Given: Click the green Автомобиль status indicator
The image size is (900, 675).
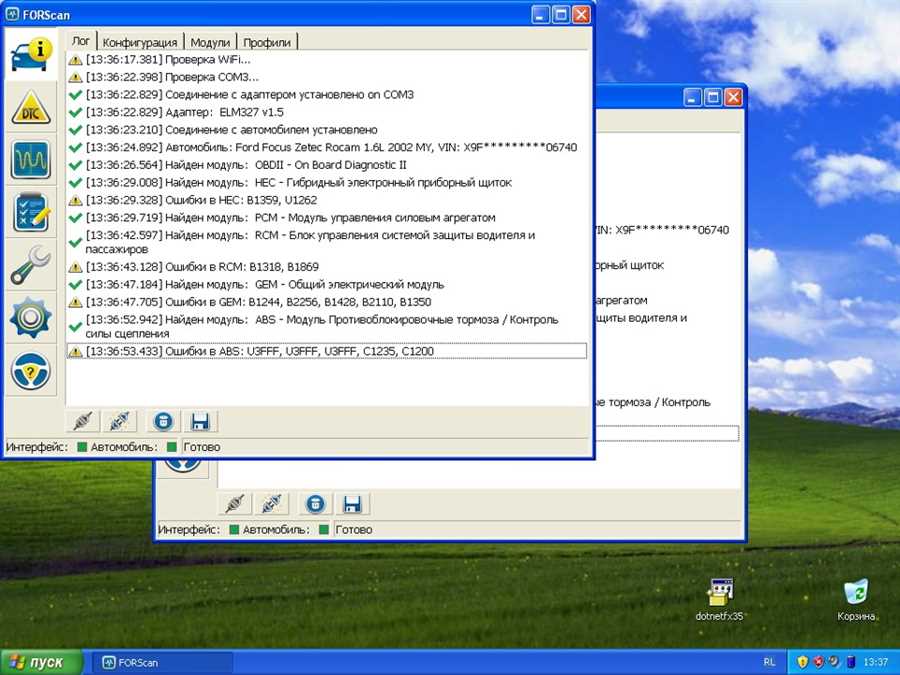Looking at the screenshot, I should (x=172, y=447).
